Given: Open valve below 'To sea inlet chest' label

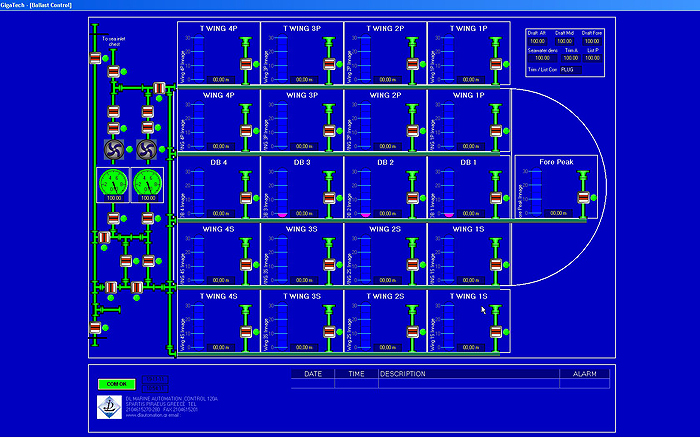Looking at the screenshot, I should coord(114,73).
